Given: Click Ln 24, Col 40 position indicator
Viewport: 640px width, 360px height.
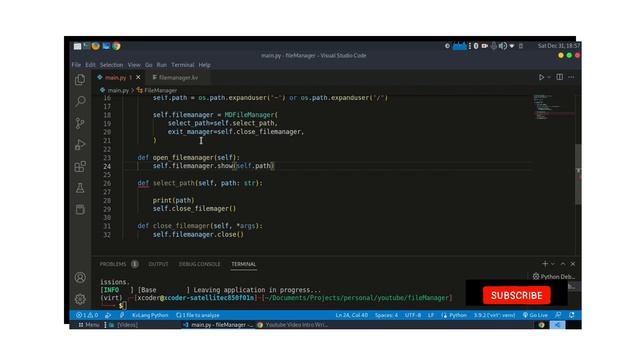Looking at the screenshot, I should (x=351, y=315).
